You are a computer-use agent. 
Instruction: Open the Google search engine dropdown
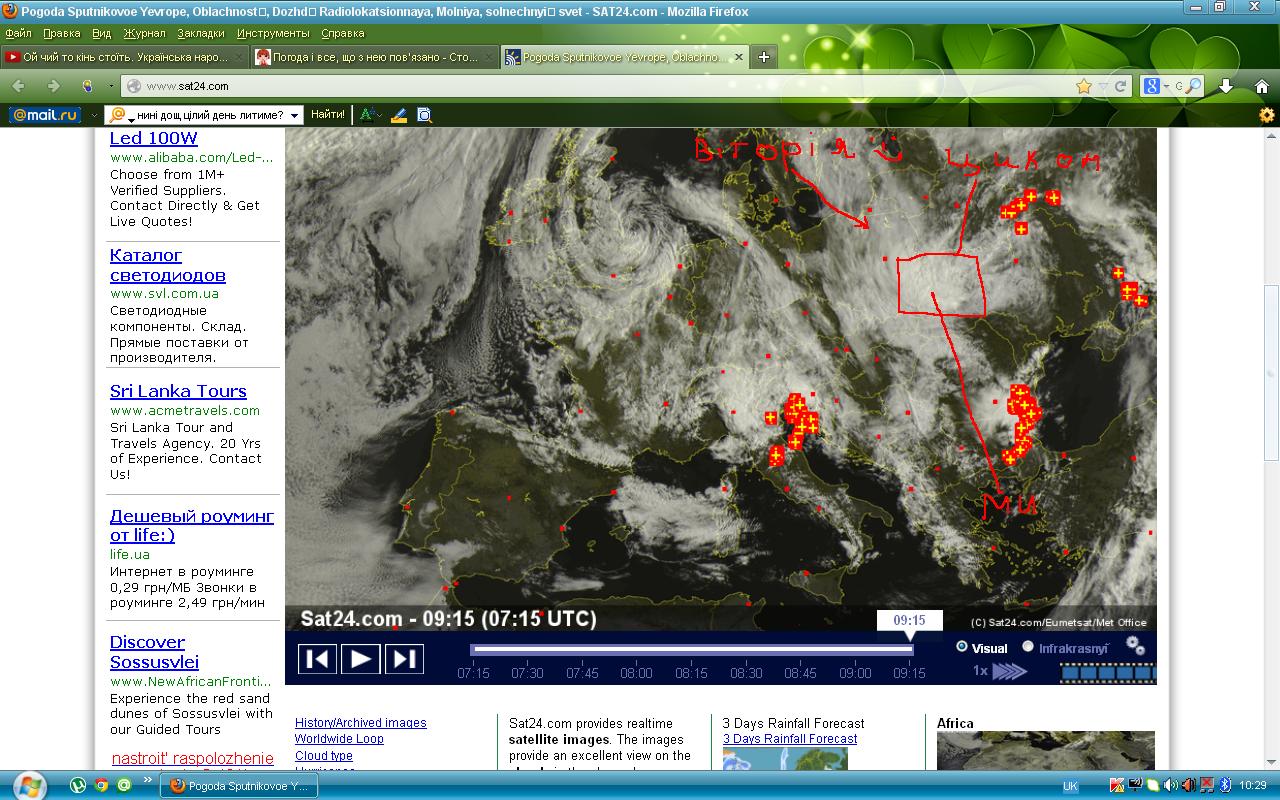pos(1157,86)
